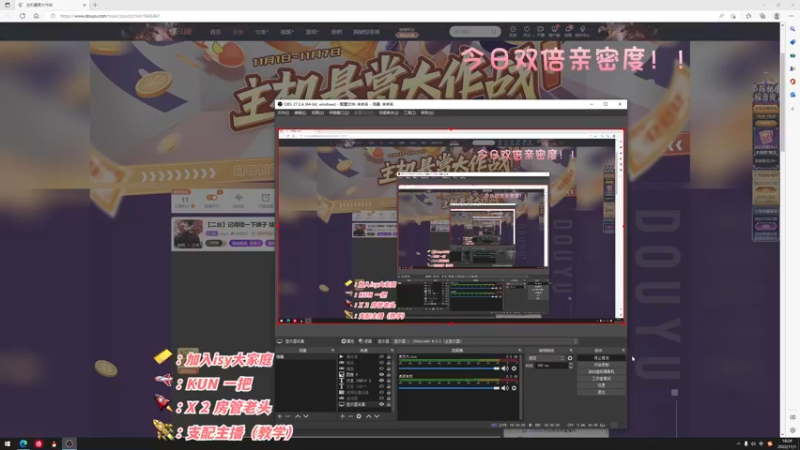800x450 pixels.
Task: Toggle visibility of 视频采集设备 source
Action: pos(381,392)
